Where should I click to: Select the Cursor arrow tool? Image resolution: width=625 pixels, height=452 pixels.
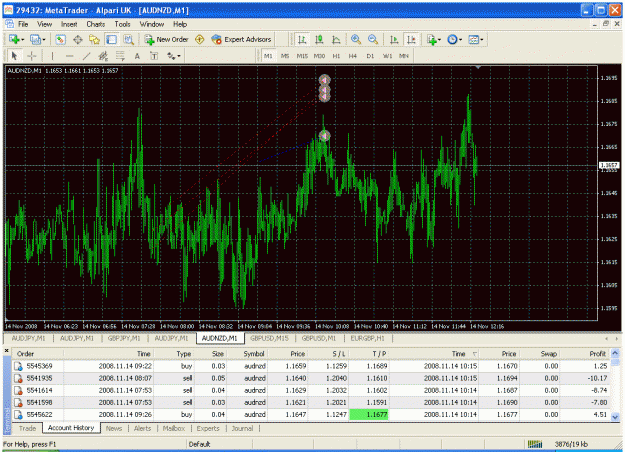point(14,56)
